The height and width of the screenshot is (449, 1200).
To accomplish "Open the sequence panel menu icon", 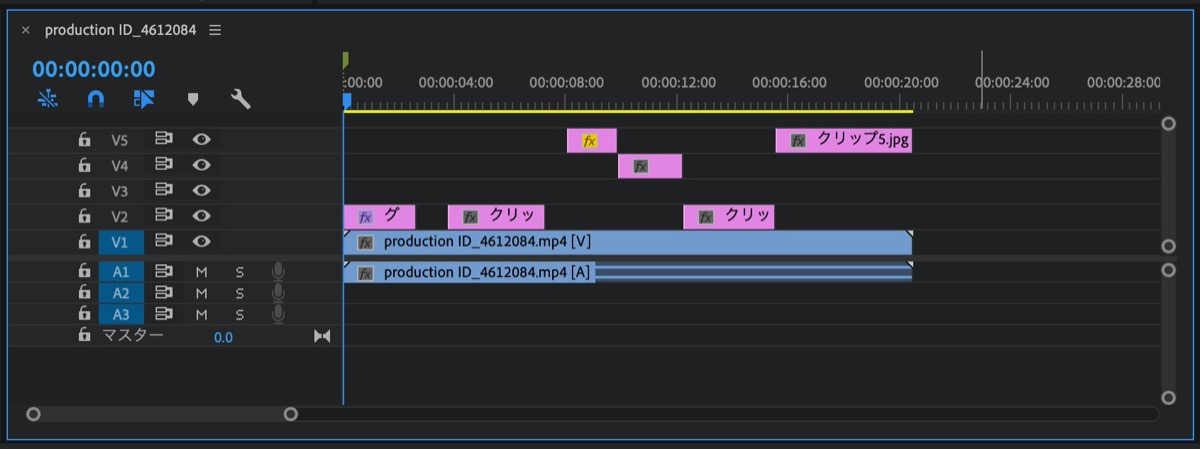I will click(x=215, y=30).
